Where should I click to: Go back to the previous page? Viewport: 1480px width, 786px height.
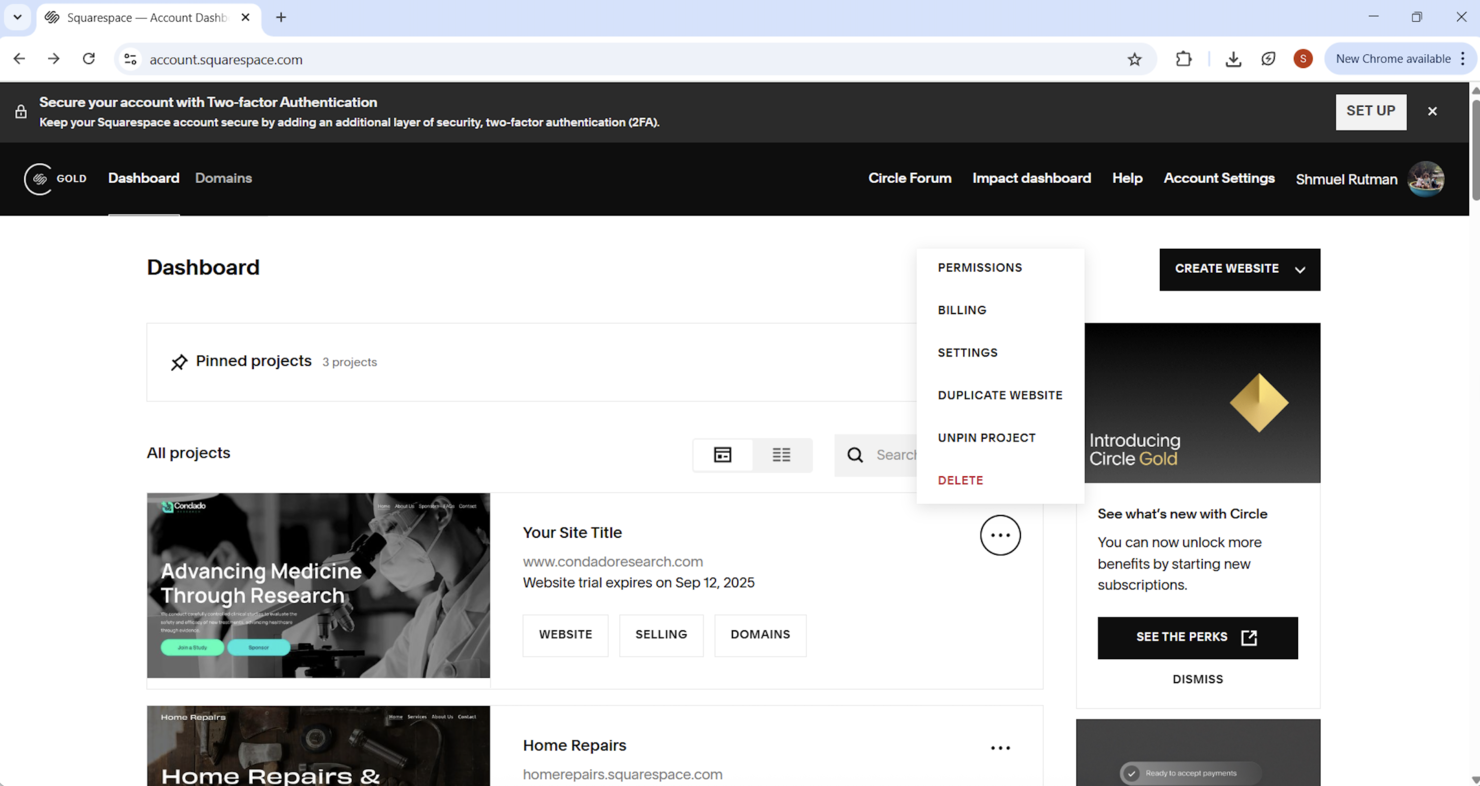click(19, 59)
